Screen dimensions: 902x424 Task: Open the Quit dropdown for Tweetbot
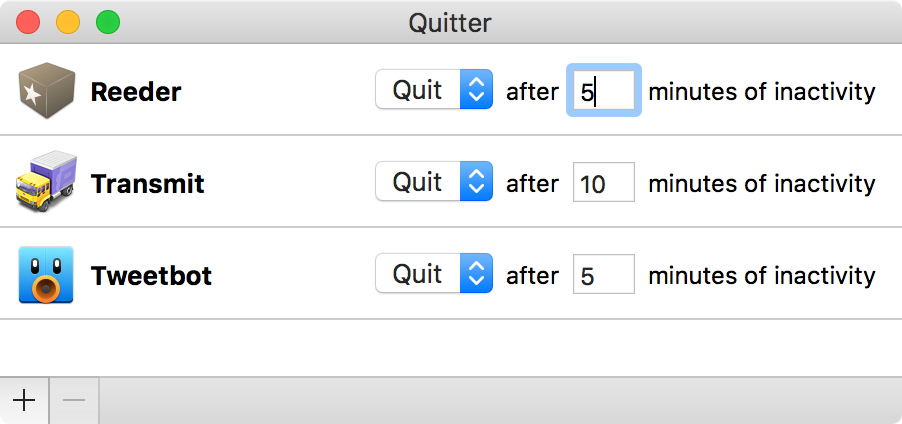point(434,273)
